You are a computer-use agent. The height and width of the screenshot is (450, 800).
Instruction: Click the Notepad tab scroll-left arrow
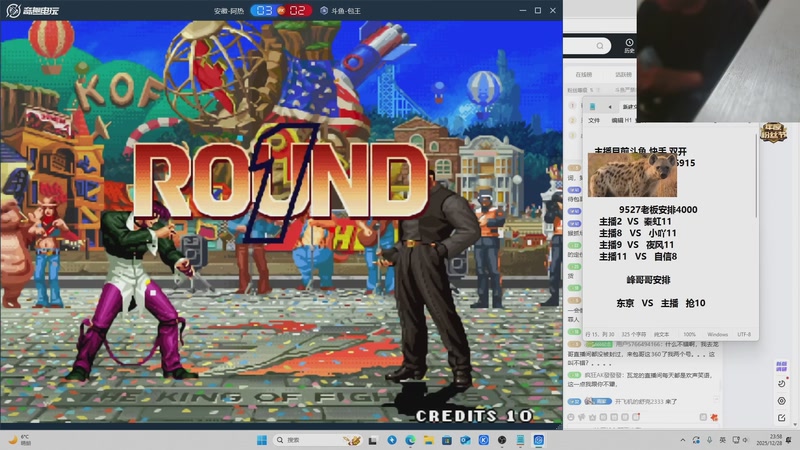pyautogui.click(x=610, y=107)
